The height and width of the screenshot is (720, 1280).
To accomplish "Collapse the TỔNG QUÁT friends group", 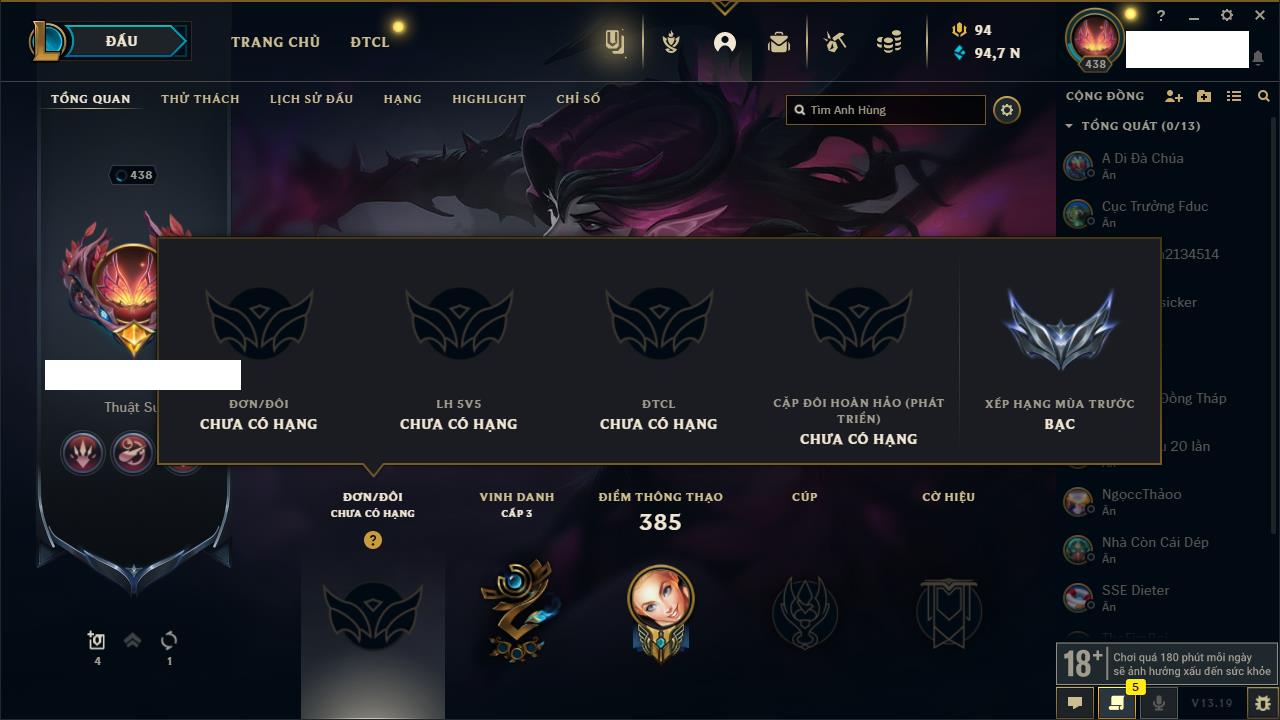I will tap(1069, 126).
